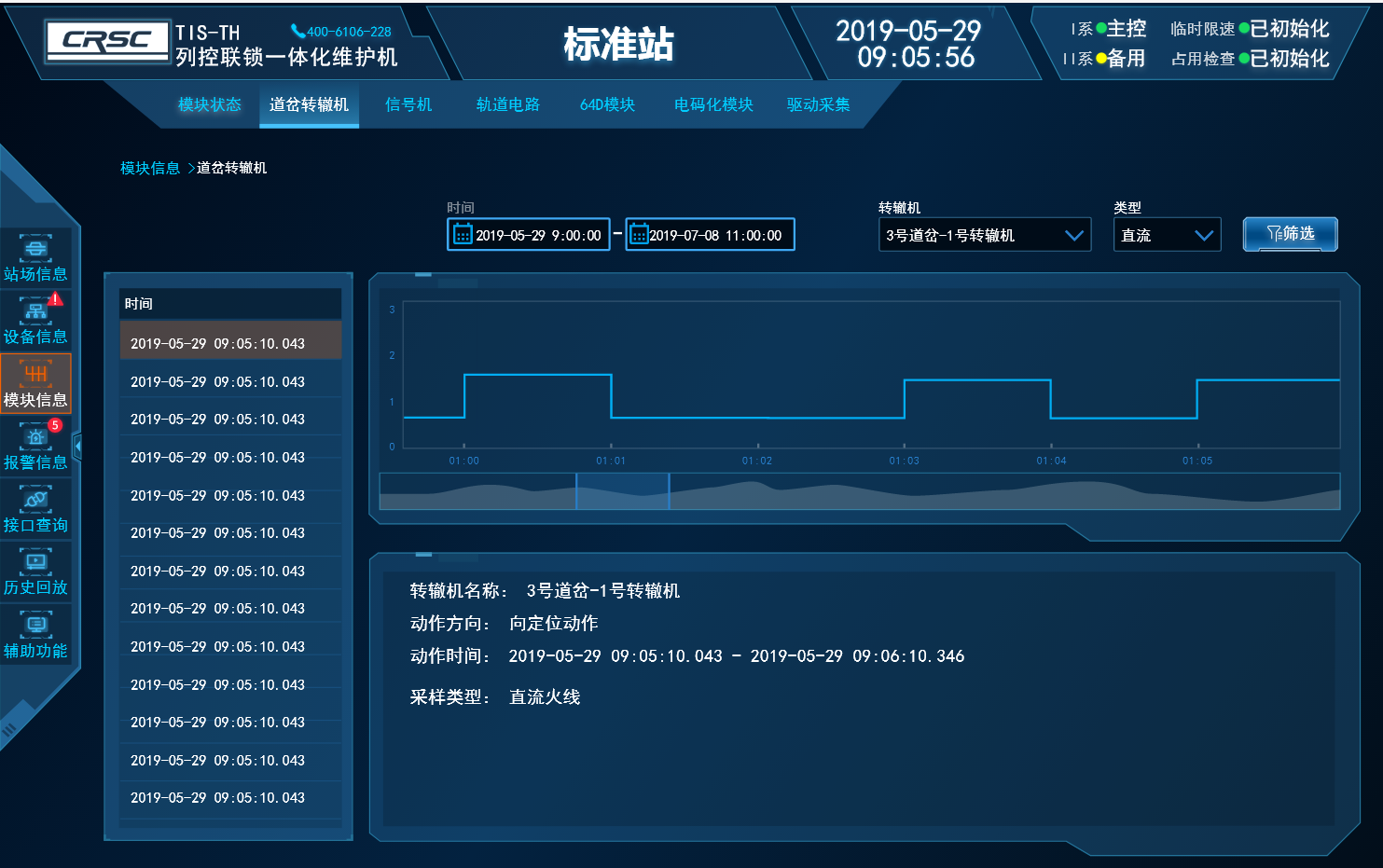This screenshot has width=1383, height=868.
Task: Click the 筛选 filter button
Action: tap(1291, 234)
